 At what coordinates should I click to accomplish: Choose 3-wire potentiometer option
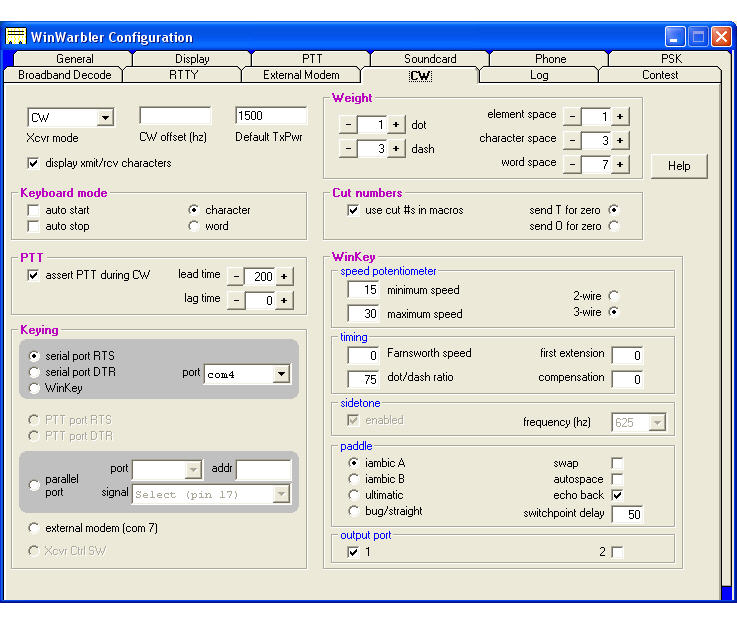pyautogui.click(x=613, y=312)
